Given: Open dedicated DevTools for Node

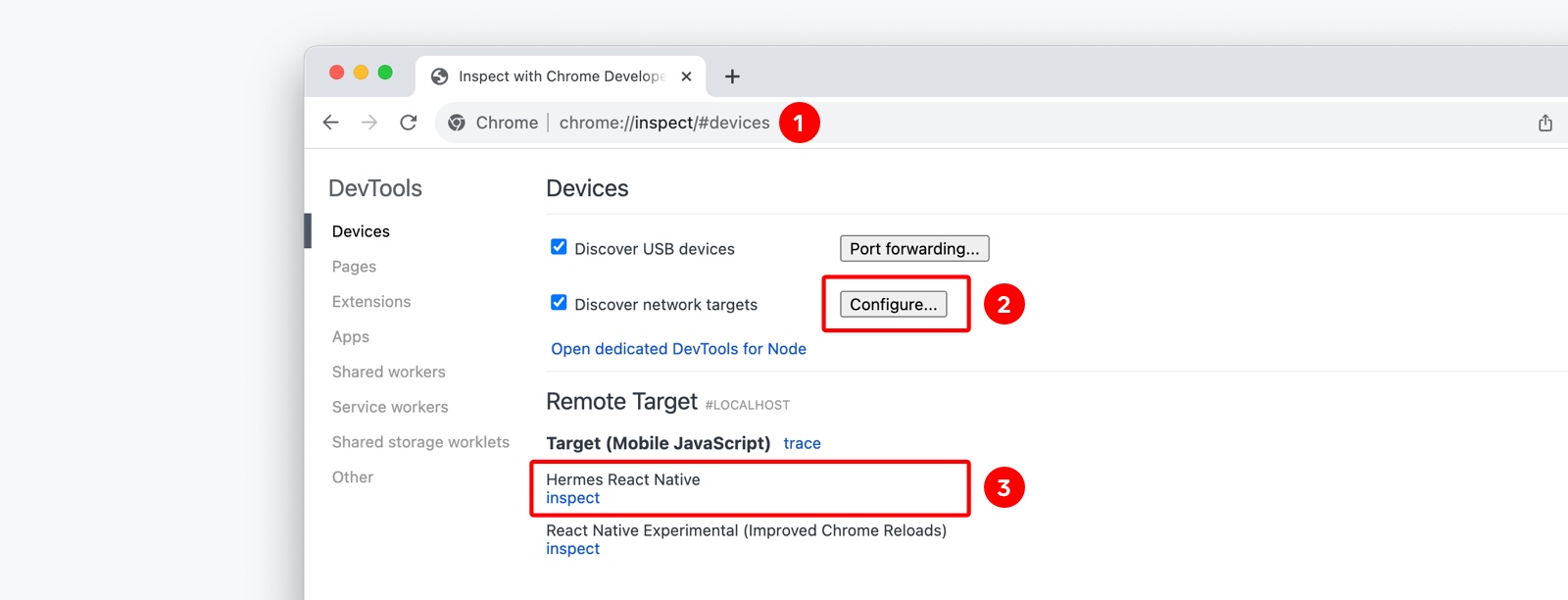Looking at the screenshot, I should 678,349.
